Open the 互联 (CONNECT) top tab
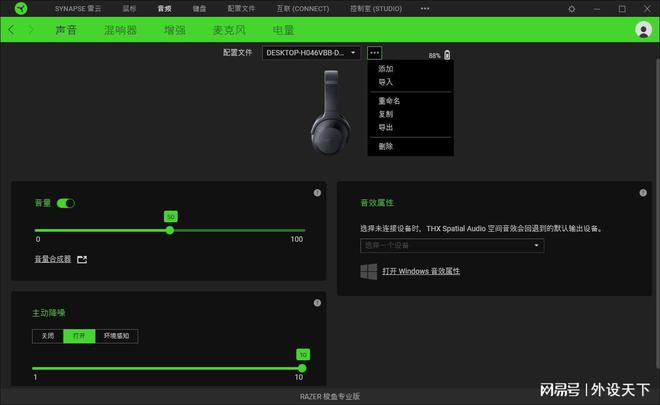 click(303, 8)
